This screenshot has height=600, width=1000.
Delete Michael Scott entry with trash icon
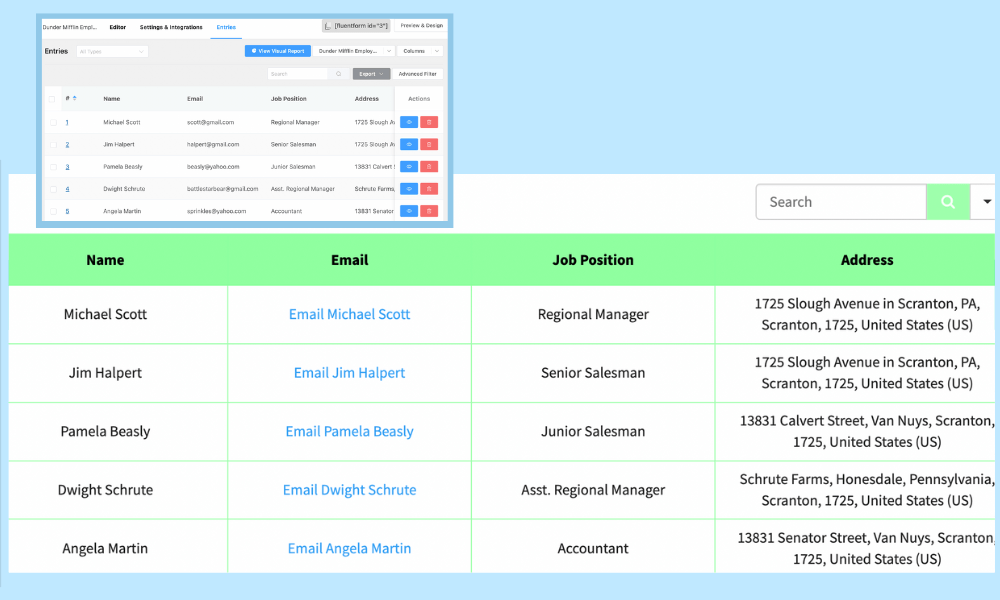coord(429,122)
